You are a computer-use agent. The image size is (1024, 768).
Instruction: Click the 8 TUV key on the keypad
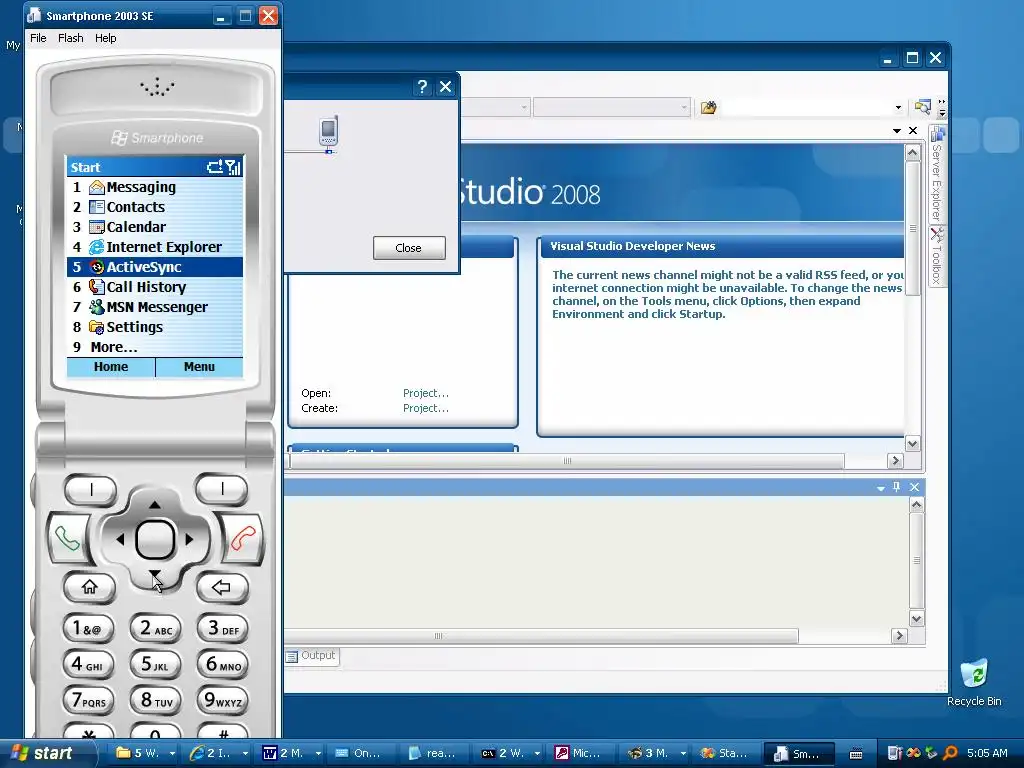155,700
